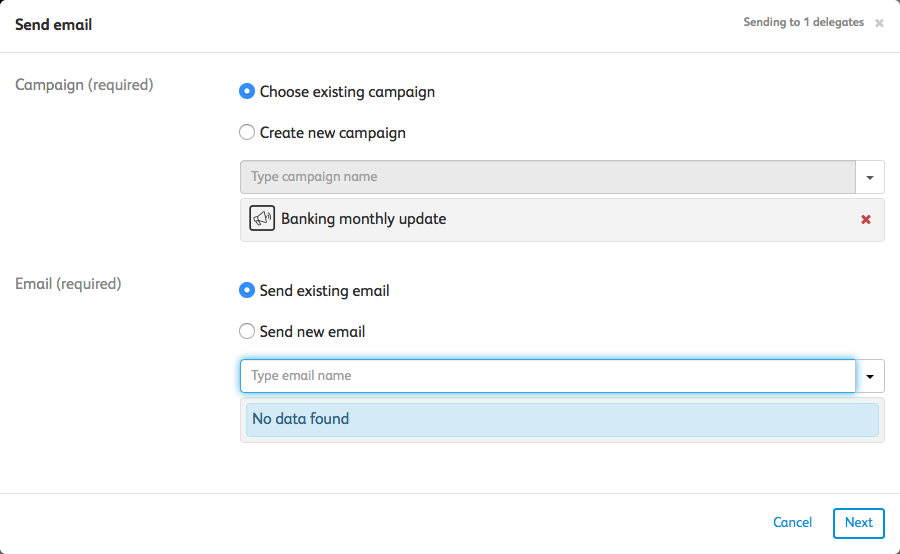Close the Send email dialog
The width and height of the screenshot is (900, 554).
(x=879, y=23)
